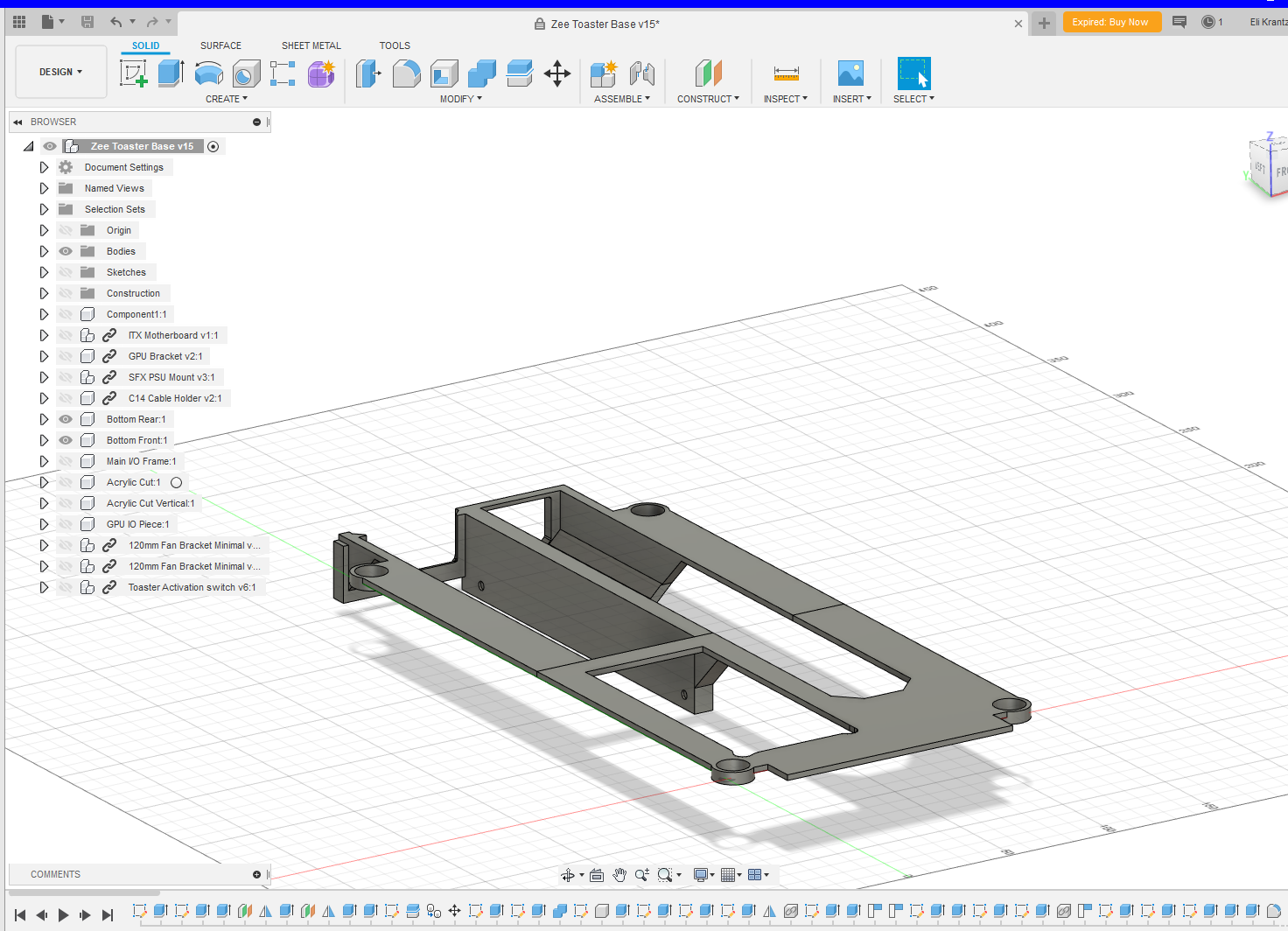Viewport: 1288px width, 931px height.
Task: Select the Move/Copy tool icon
Action: [557, 73]
